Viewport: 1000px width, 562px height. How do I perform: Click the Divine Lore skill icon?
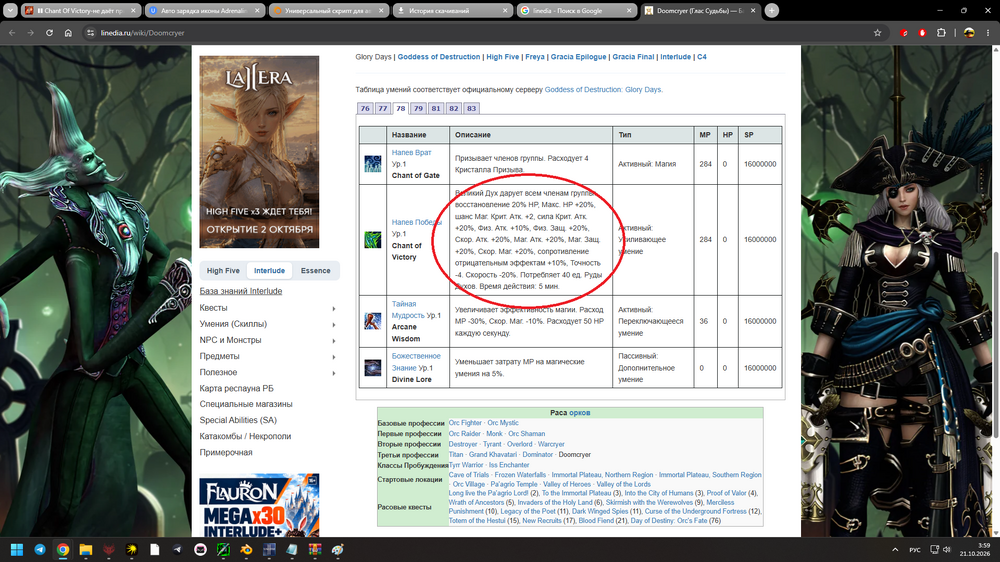click(372, 367)
